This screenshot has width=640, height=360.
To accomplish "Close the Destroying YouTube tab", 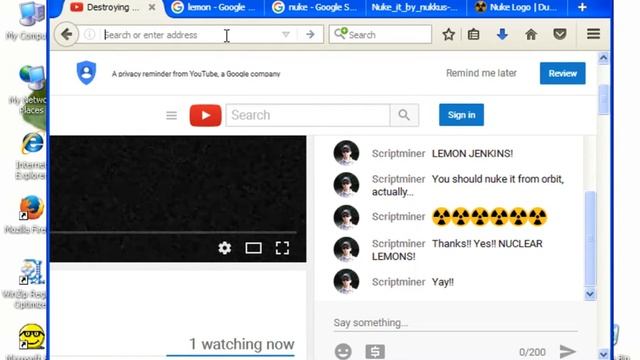I will point(152,7).
